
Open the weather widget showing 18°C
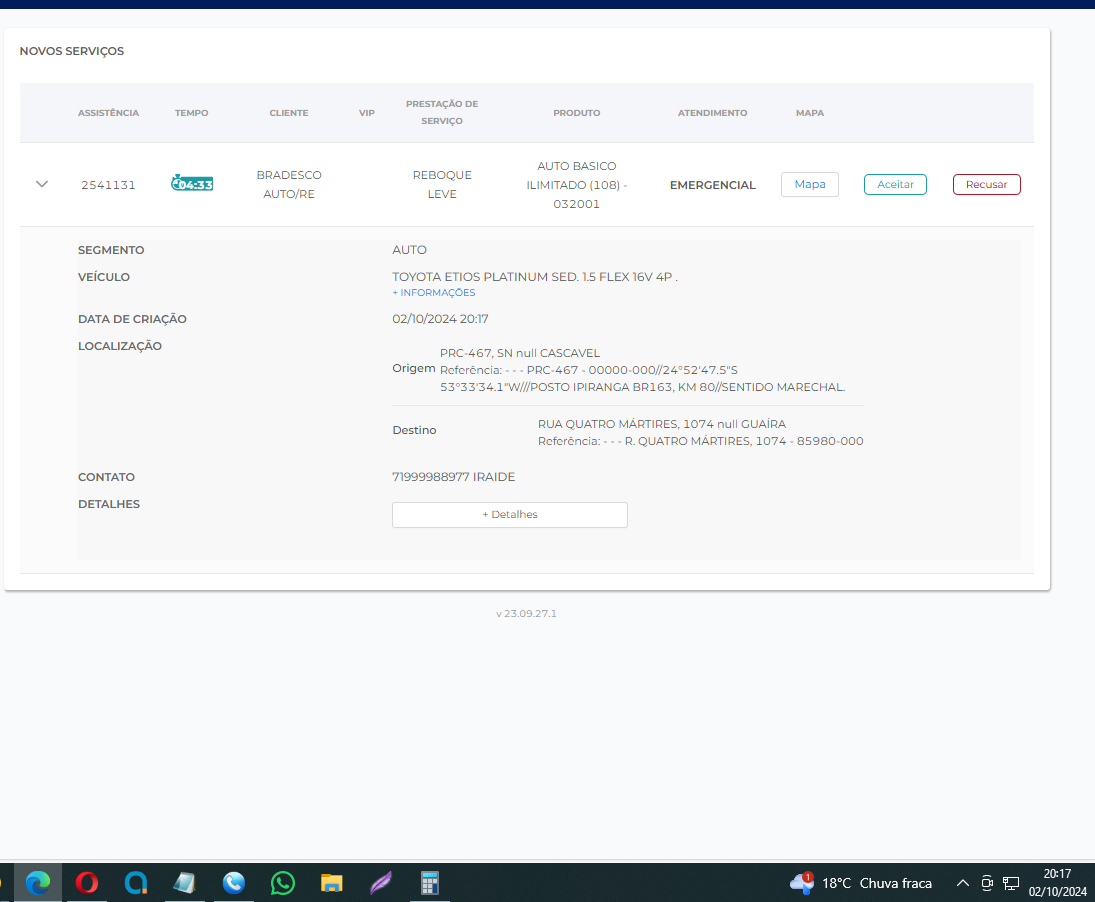tap(861, 883)
